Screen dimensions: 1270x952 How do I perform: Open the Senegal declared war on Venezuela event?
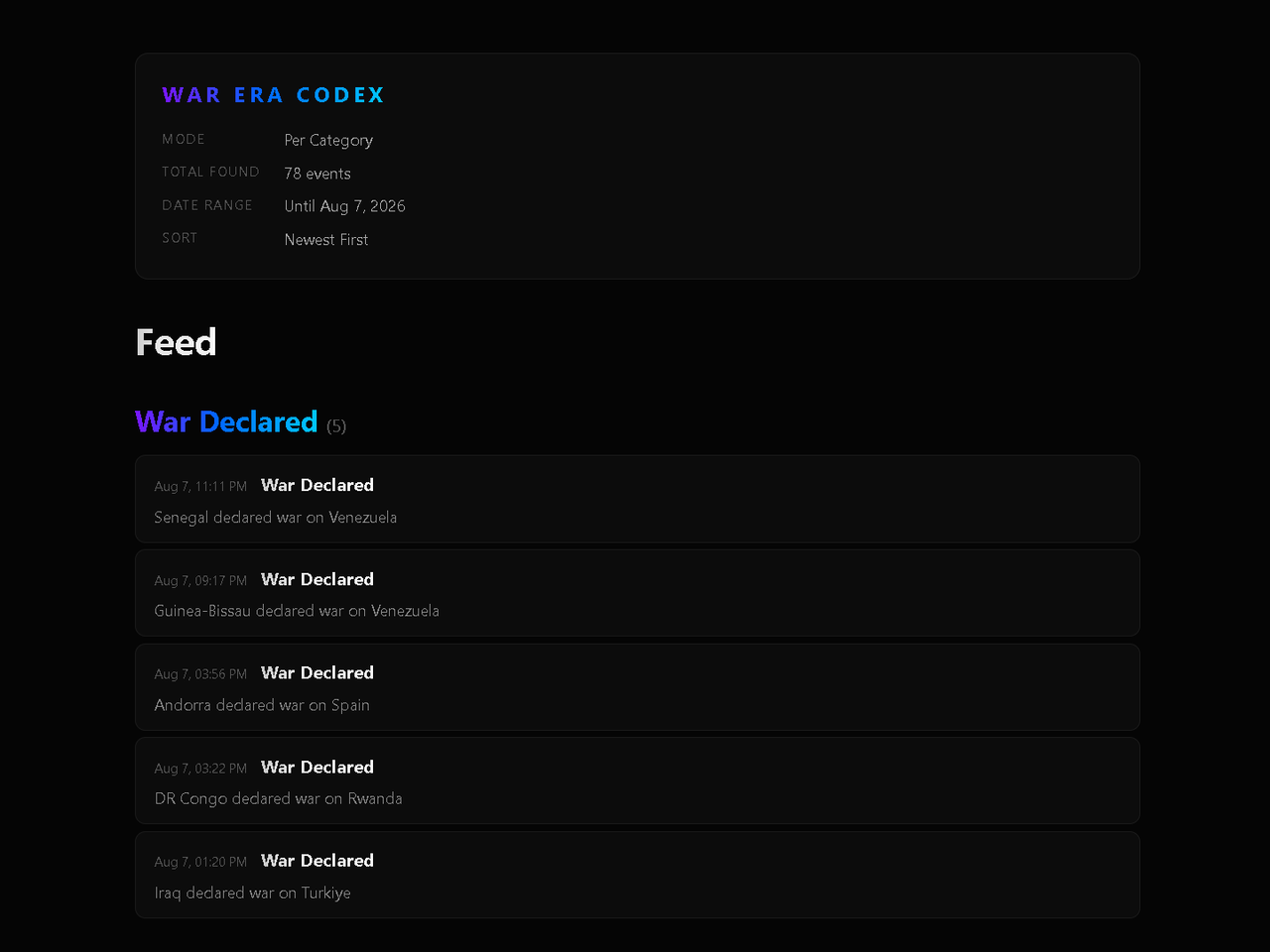click(x=637, y=499)
